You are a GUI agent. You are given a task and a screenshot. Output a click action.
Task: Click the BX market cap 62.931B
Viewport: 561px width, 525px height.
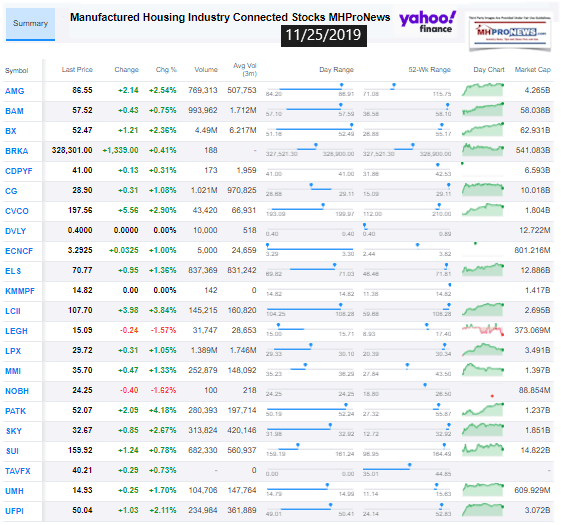pyautogui.click(x=535, y=130)
